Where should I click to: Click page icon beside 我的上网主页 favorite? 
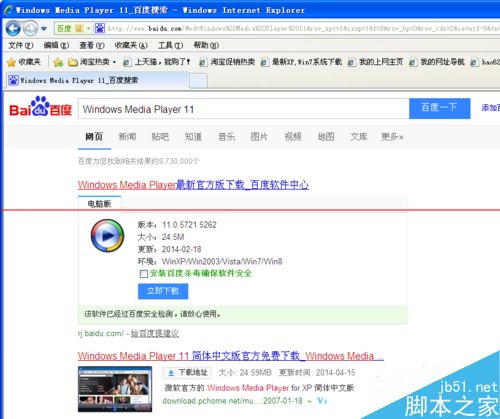(352, 62)
